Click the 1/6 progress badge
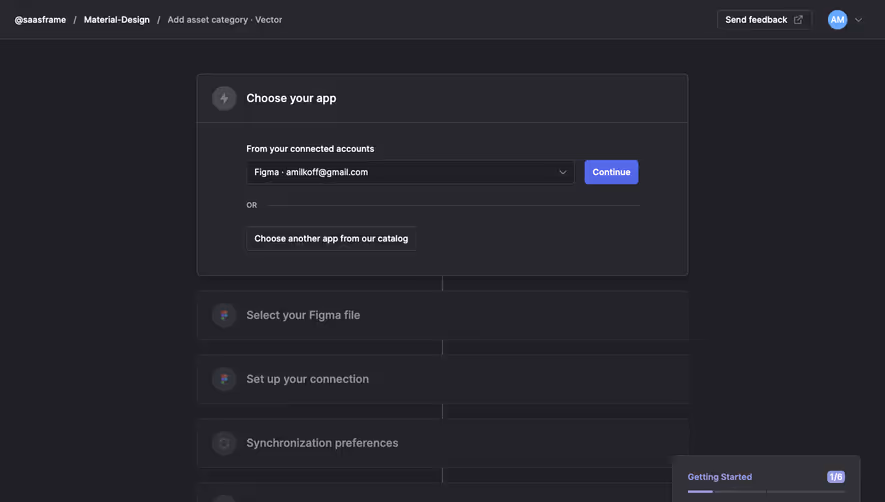This screenshot has height=502, width=885. [836, 477]
